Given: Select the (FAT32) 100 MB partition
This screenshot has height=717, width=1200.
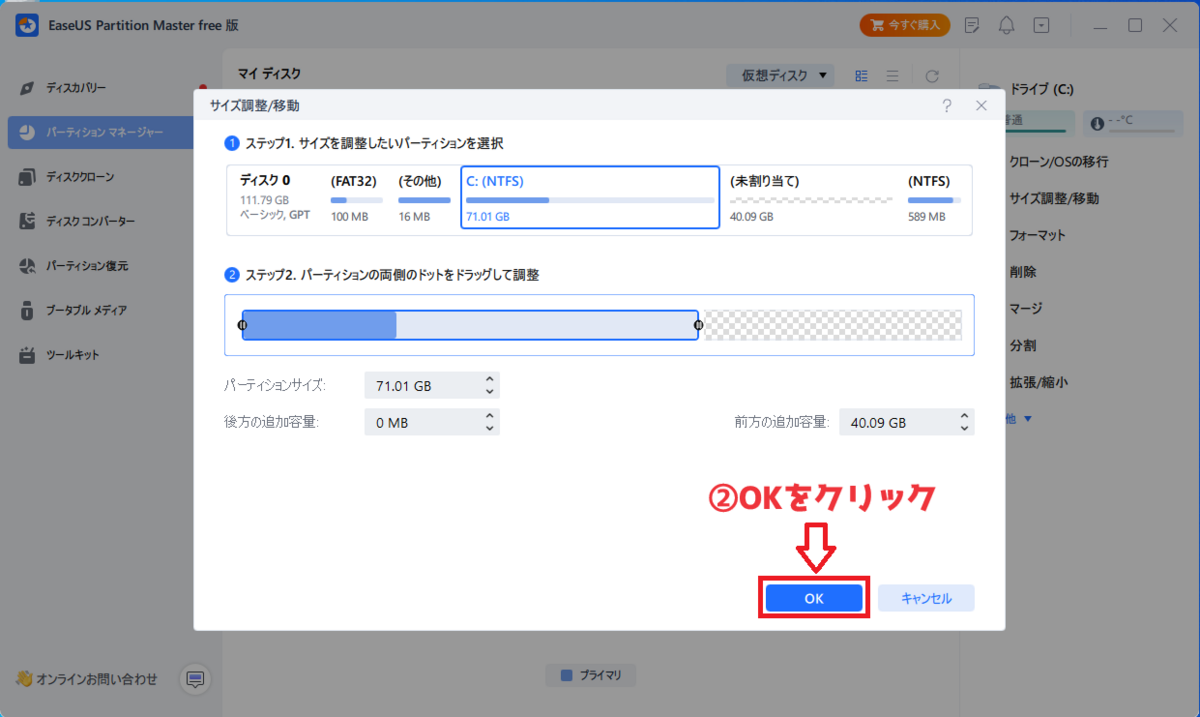Looking at the screenshot, I should click(356, 199).
